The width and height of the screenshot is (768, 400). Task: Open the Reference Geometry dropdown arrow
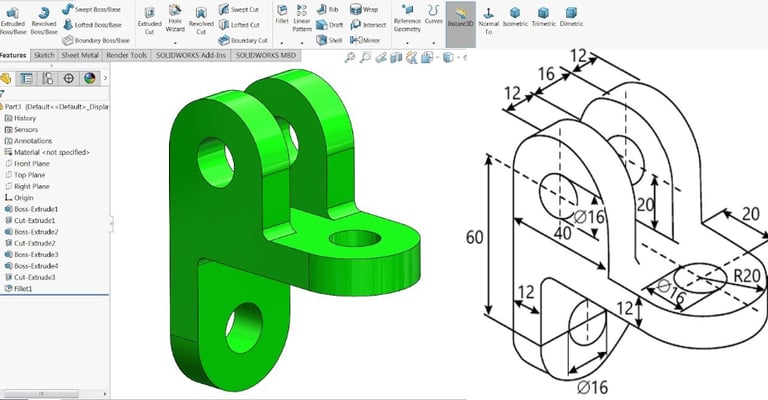coord(407,43)
